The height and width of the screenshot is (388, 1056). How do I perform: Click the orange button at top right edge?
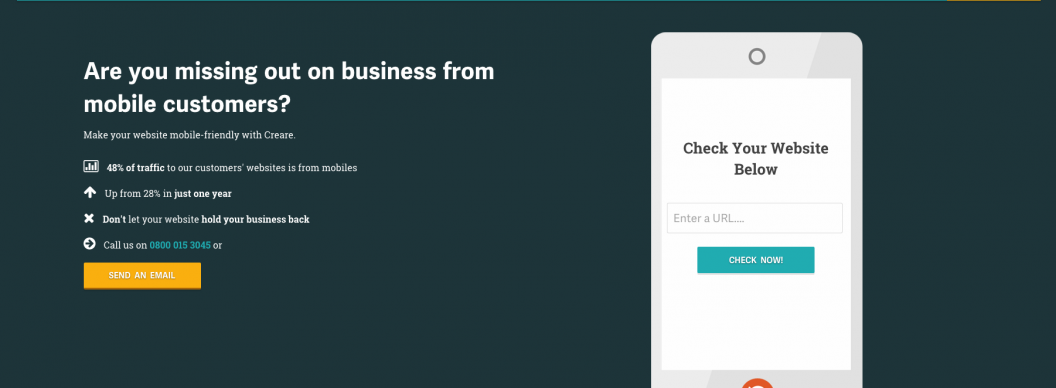click(993, 1)
